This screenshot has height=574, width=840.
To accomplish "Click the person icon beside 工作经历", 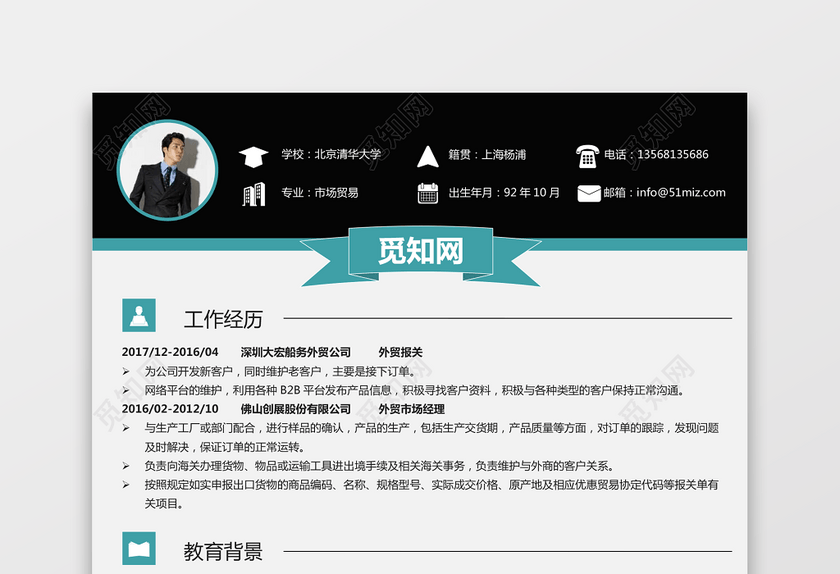I will tap(139, 315).
